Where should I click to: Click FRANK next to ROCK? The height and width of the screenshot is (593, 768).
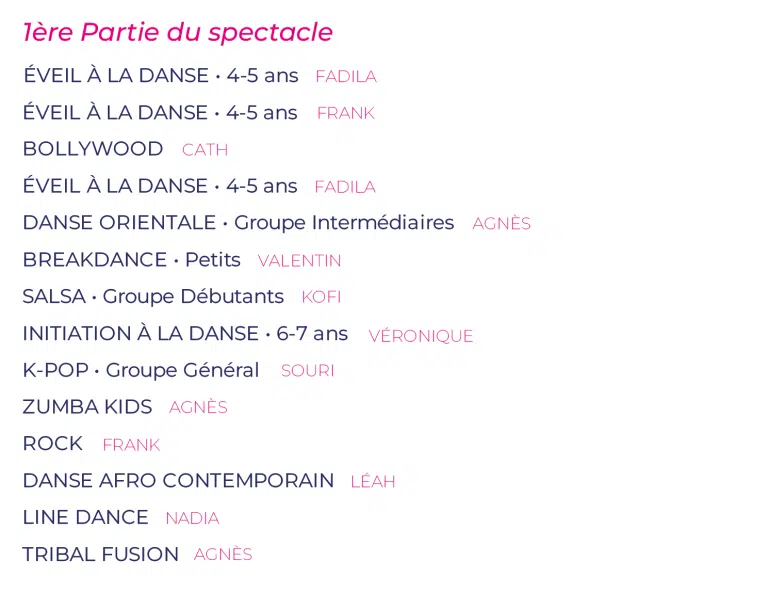click(131, 445)
